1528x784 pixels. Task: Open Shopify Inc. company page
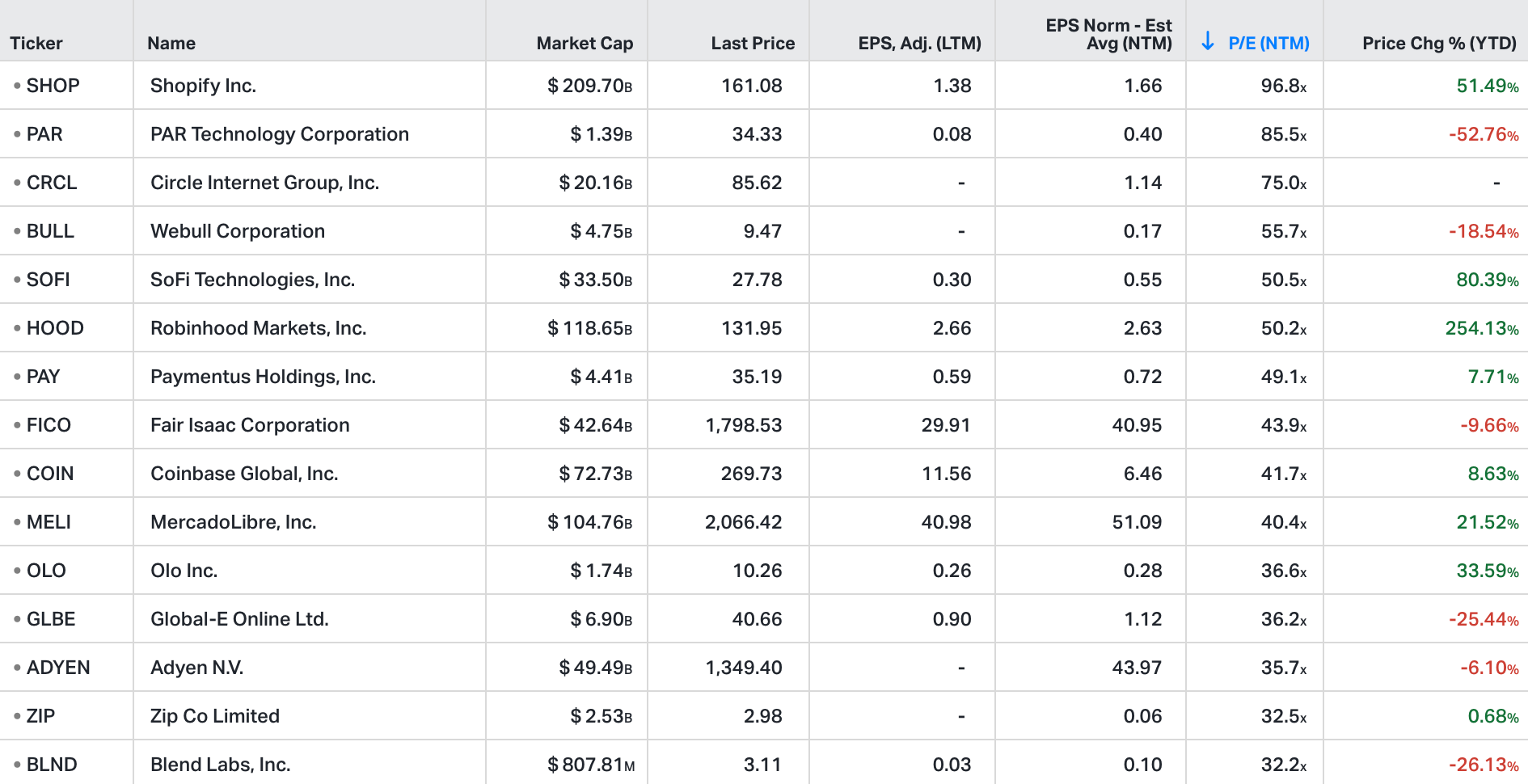(x=203, y=86)
